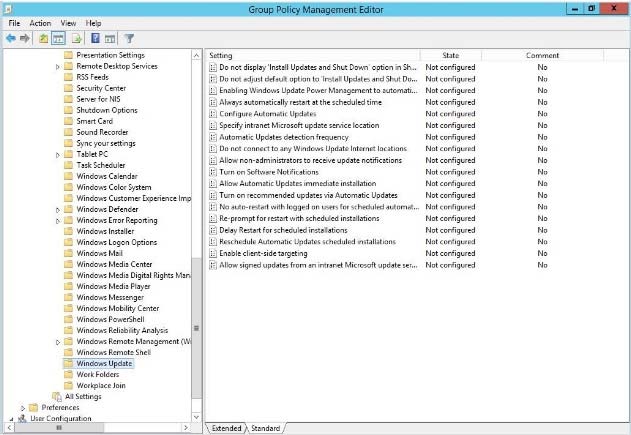631x435 pixels.
Task: Click the Remote Desktop Services folder icon
Action: click(x=69, y=66)
